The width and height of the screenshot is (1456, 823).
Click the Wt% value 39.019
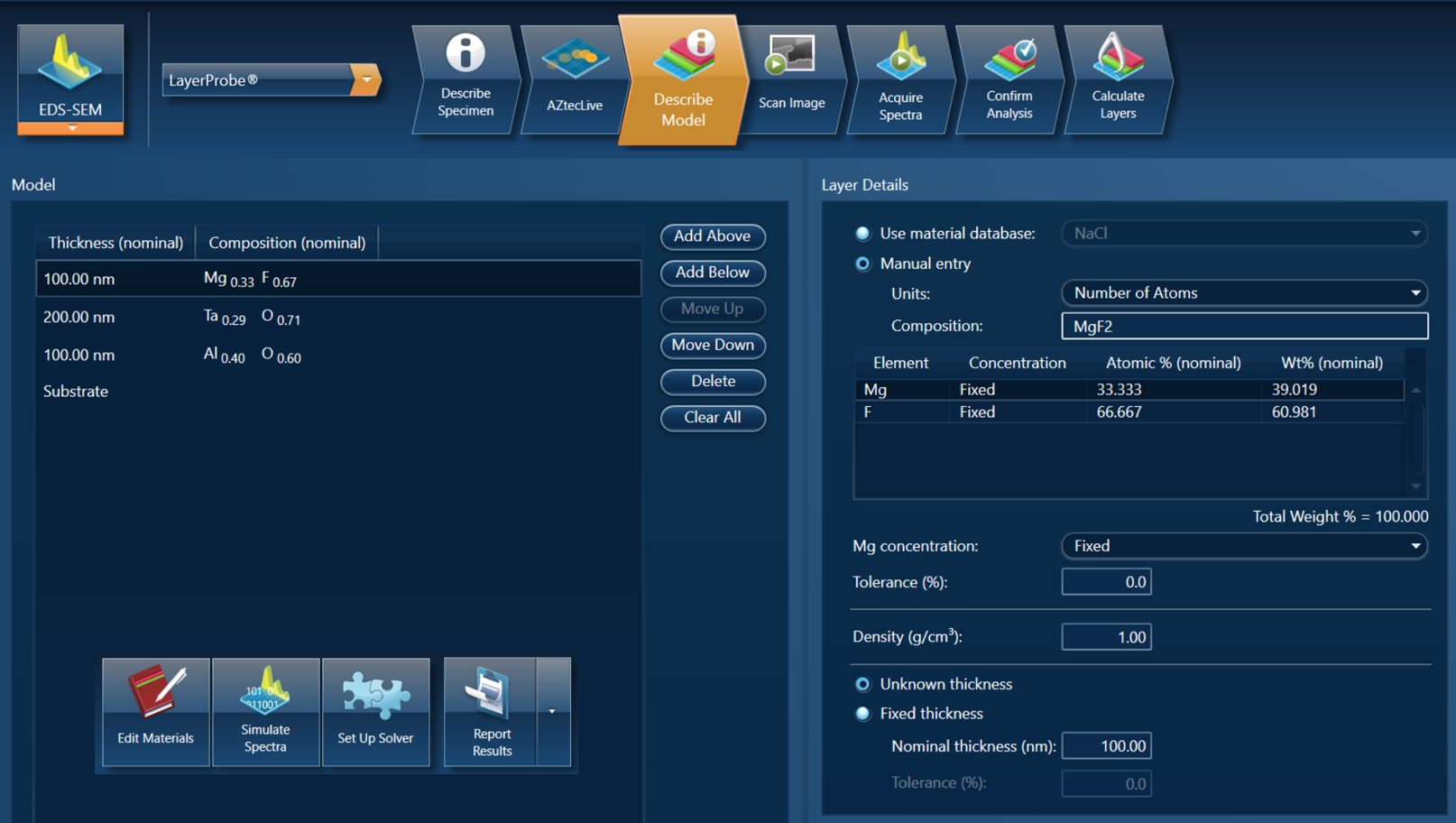tap(1294, 390)
